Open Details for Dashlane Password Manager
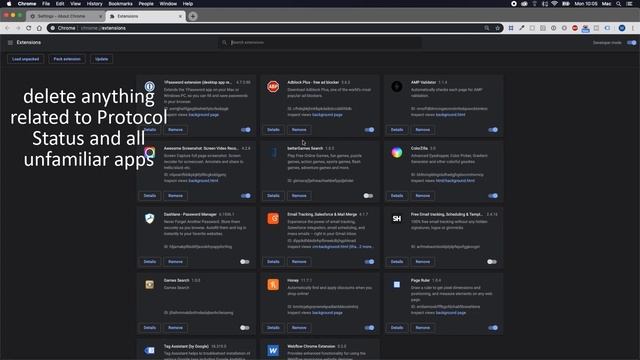This screenshot has height=360, width=640. click(150, 262)
